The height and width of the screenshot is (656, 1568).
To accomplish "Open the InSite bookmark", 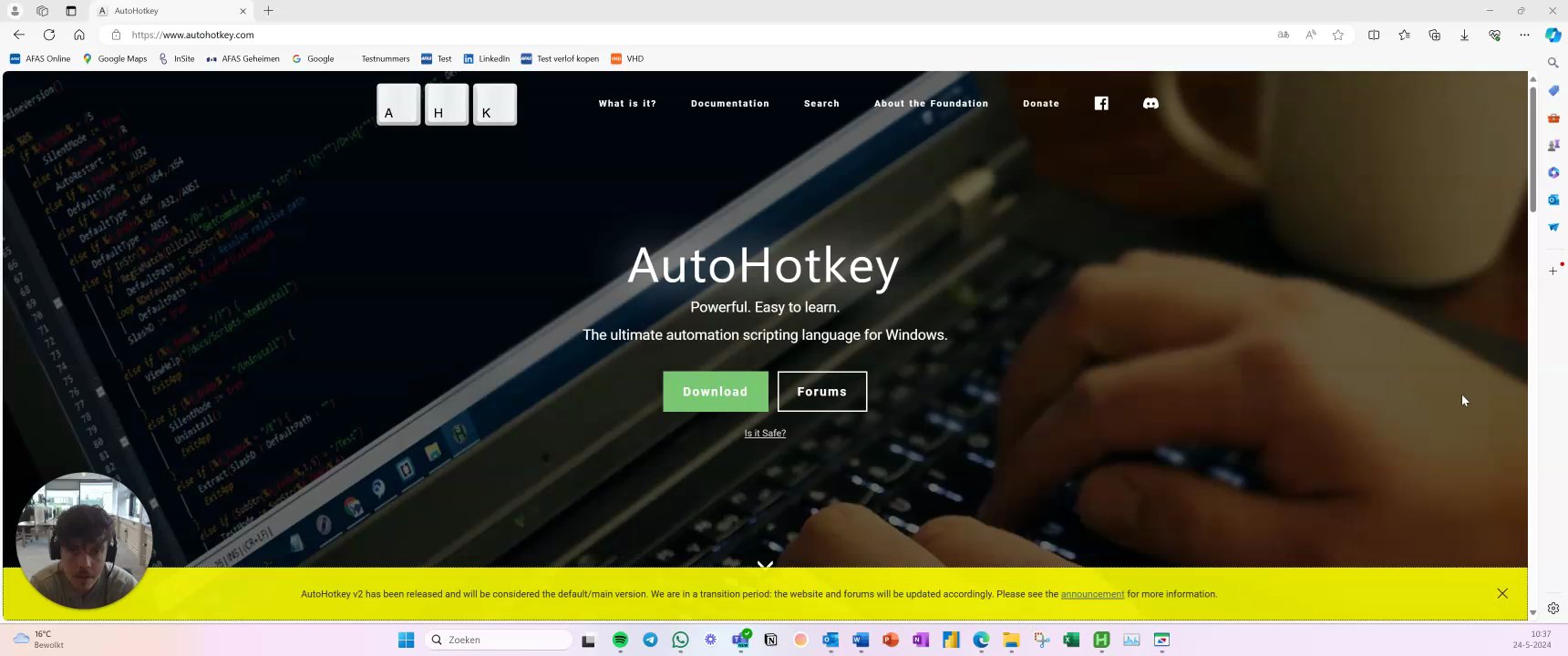I will click(x=177, y=58).
